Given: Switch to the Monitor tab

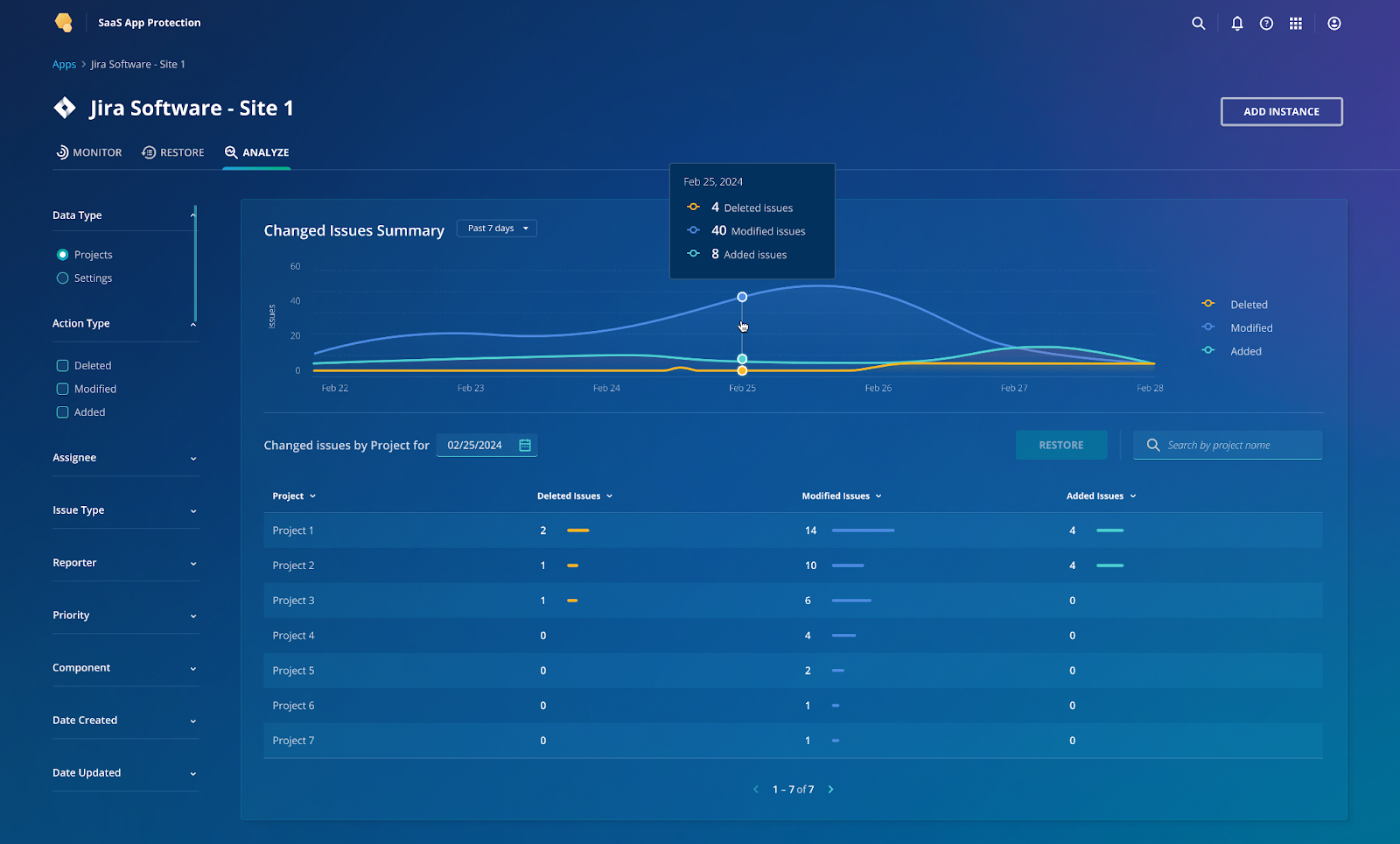Looking at the screenshot, I should [x=88, y=152].
